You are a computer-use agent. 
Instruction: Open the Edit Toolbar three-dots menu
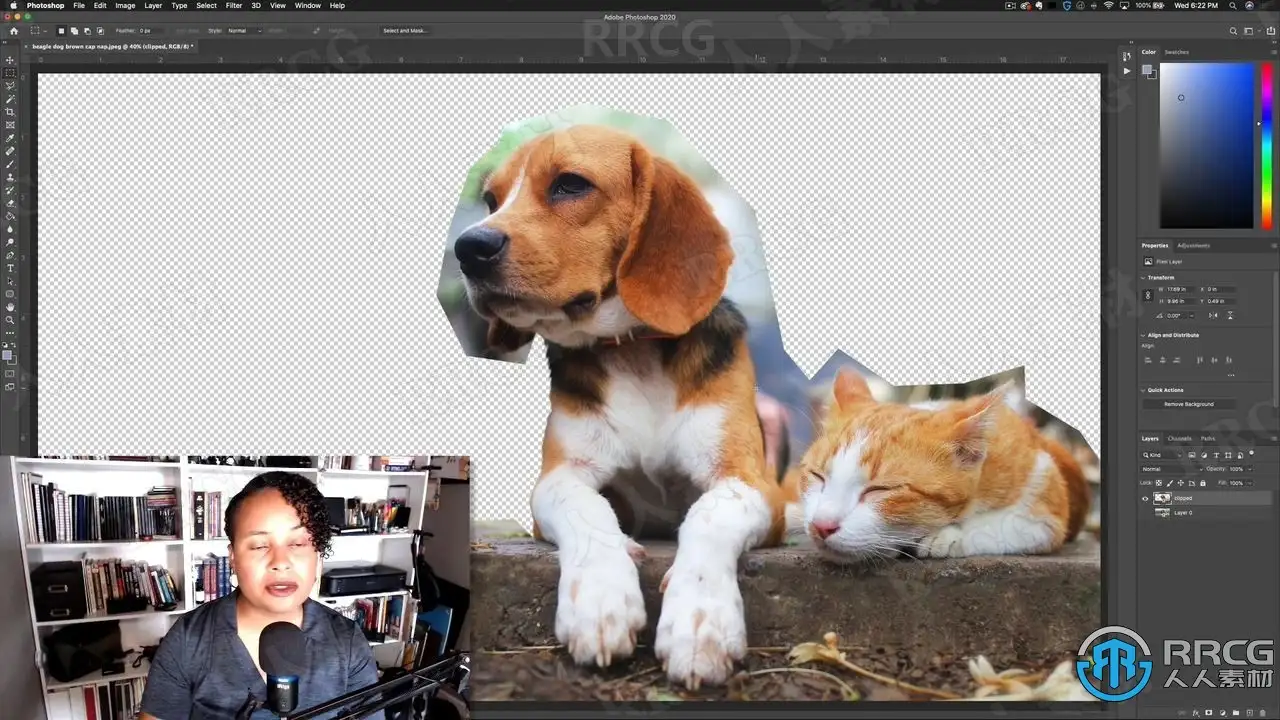click(x=10, y=332)
